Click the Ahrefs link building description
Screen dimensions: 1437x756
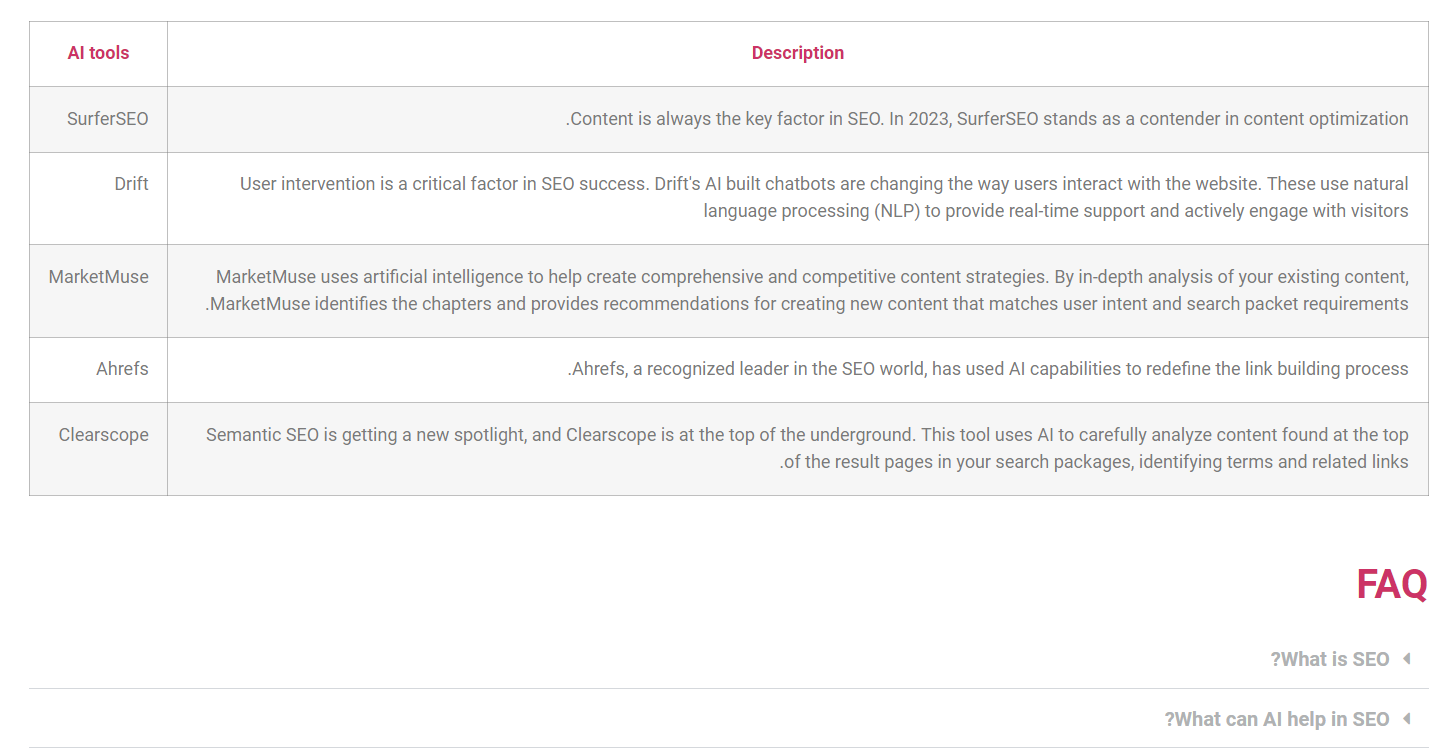(988, 369)
